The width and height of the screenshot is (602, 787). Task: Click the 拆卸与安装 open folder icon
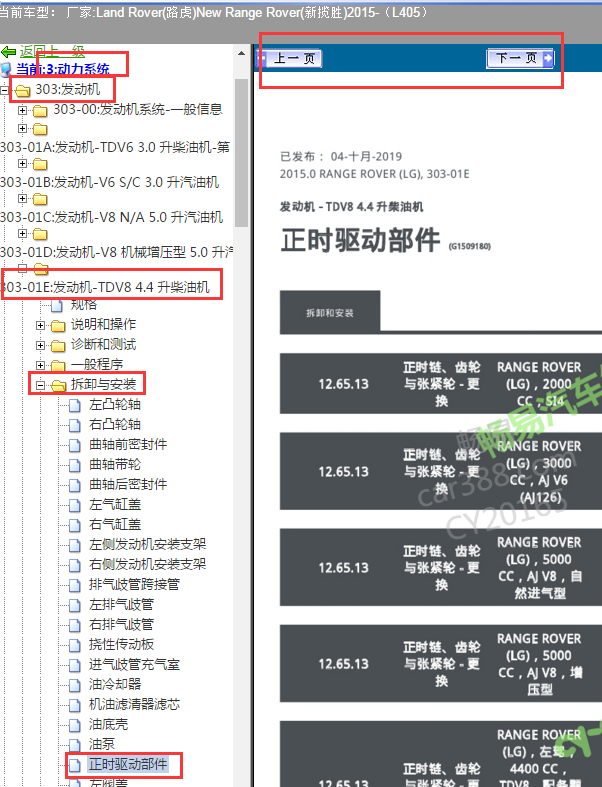pyautogui.click(x=58, y=385)
